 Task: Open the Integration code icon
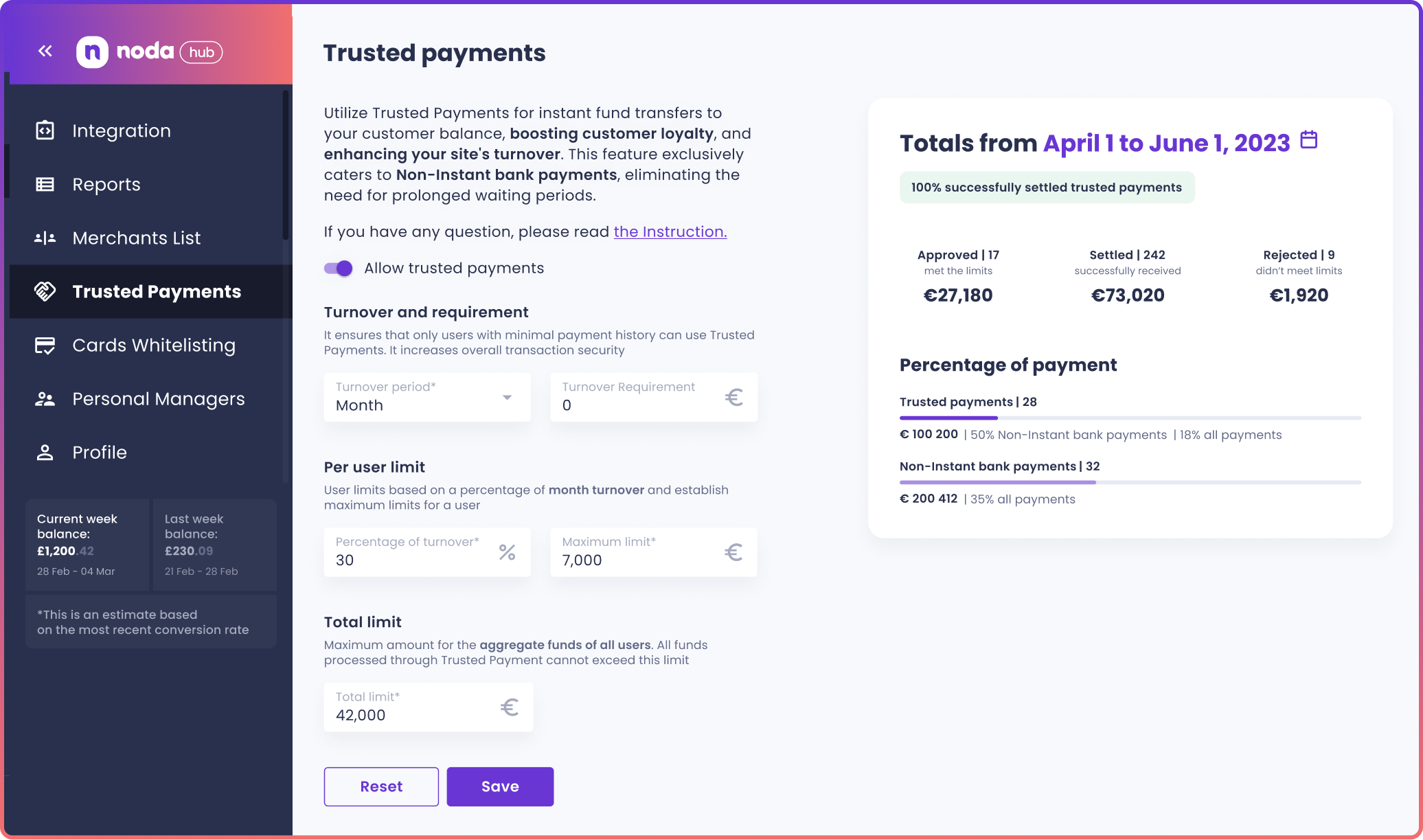click(x=45, y=130)
